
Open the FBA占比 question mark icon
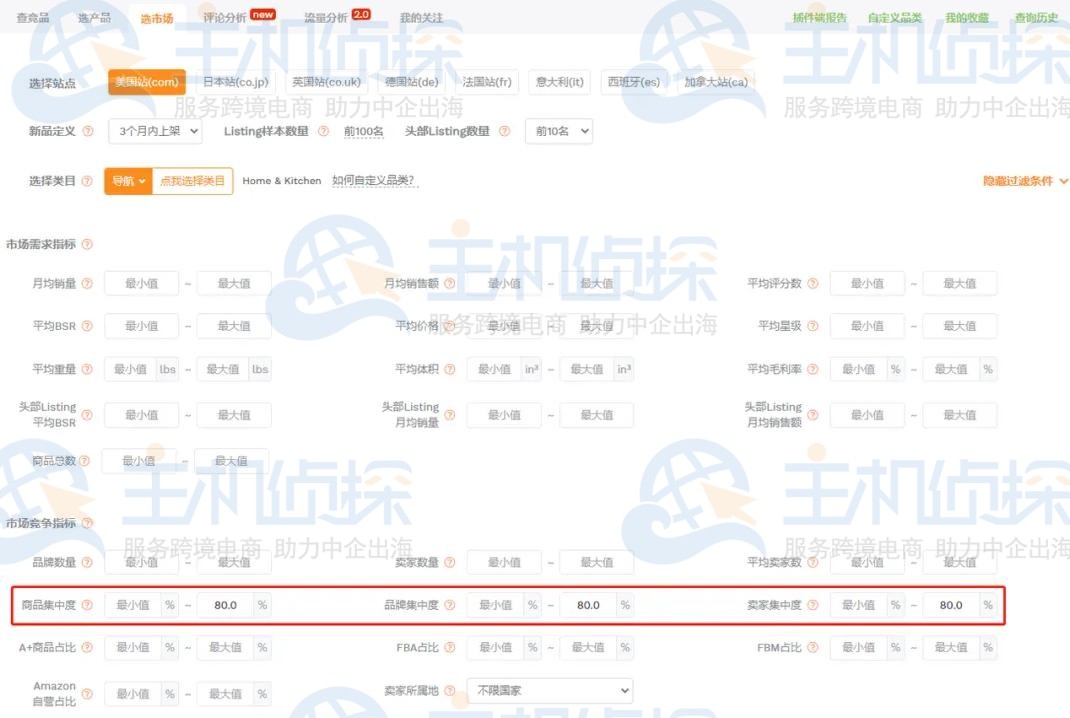coord(452,647)
